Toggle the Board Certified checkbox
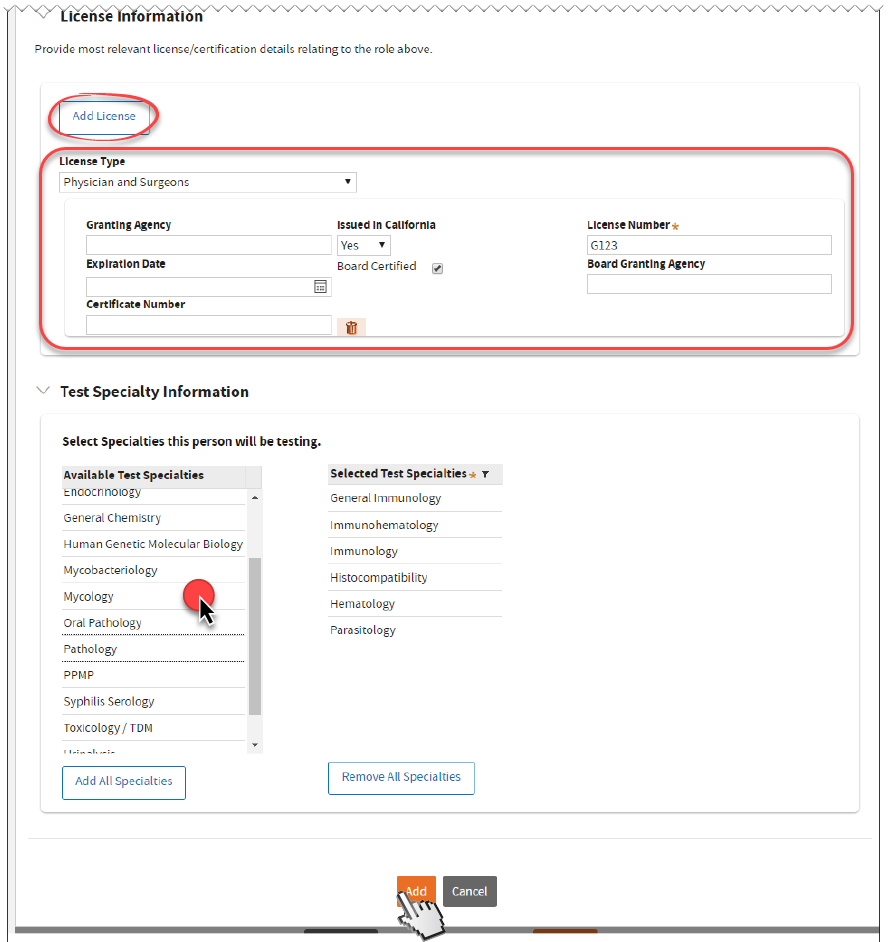 [x=437, y=268]
